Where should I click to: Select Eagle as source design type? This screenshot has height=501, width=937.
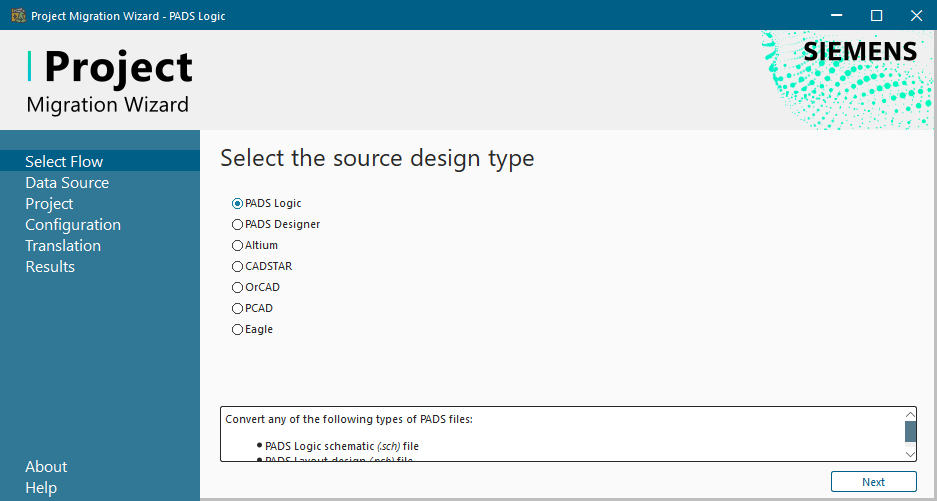[238, 329]
